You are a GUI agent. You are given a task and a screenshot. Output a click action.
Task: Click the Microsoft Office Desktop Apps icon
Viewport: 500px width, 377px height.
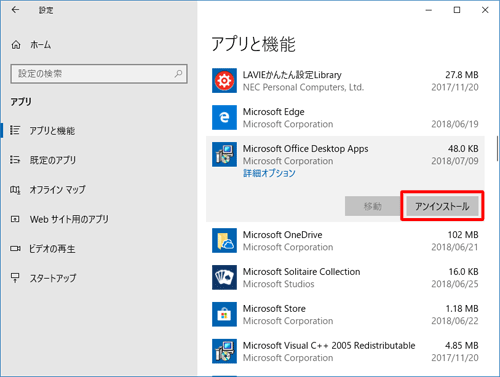click(224, 154)
